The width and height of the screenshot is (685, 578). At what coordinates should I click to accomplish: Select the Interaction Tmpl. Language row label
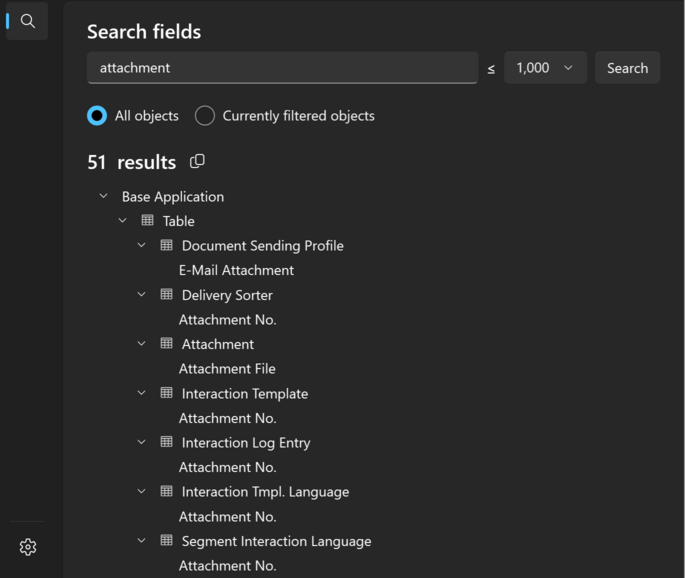click(266, 492)
